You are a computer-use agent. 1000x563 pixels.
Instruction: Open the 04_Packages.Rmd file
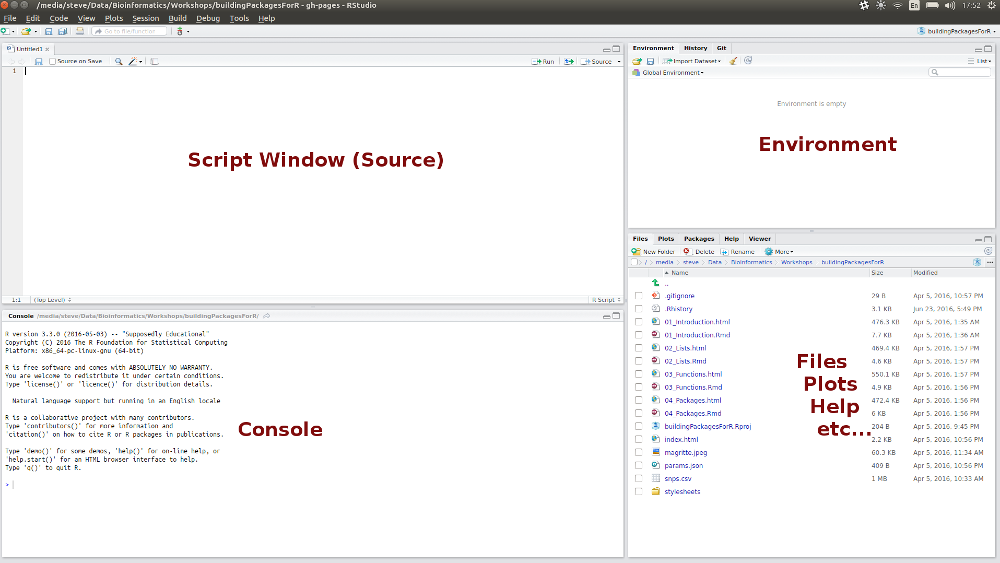click(x=692, y=413)
